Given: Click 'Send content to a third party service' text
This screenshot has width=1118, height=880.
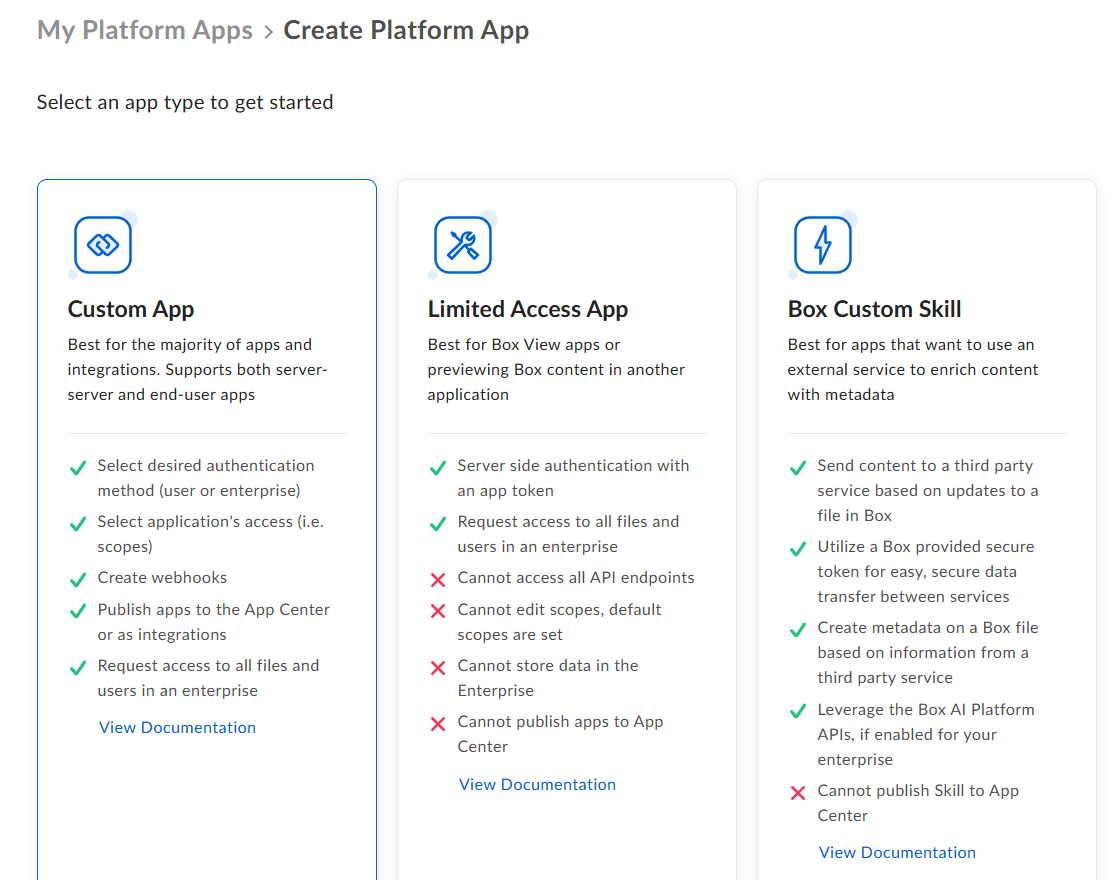Looking at the screenshot, I should (928, 490).
